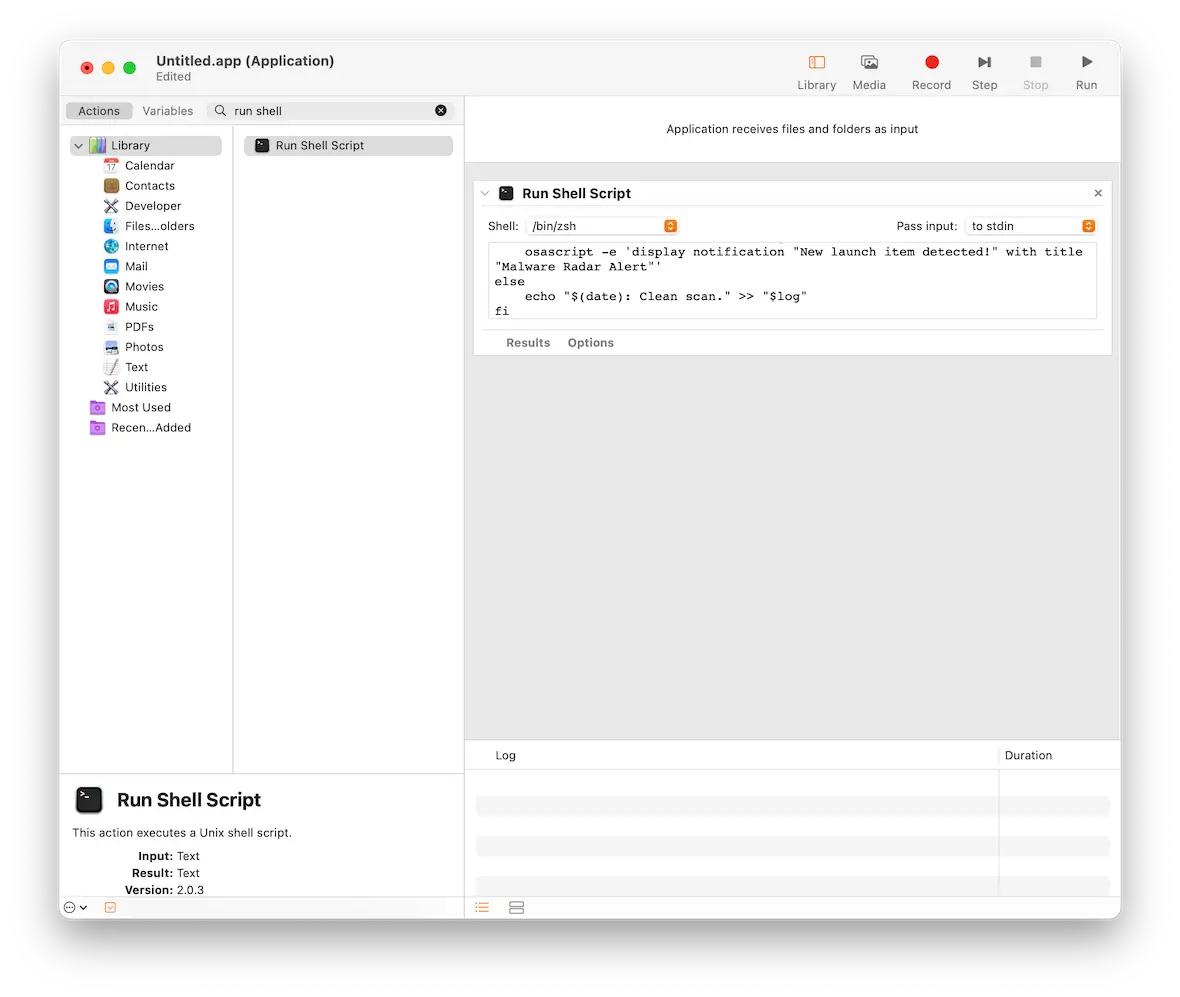Image resolution: width=1180 pixels, height=997 pixels.
Task: Click the Run Shell Script action title
Action: click(x=576, y=193)
